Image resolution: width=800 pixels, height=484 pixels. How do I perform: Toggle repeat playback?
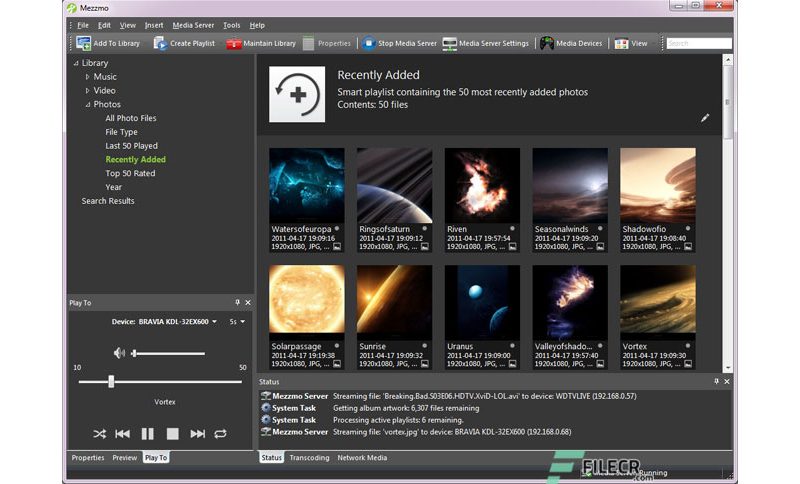(x=220, y=434)
